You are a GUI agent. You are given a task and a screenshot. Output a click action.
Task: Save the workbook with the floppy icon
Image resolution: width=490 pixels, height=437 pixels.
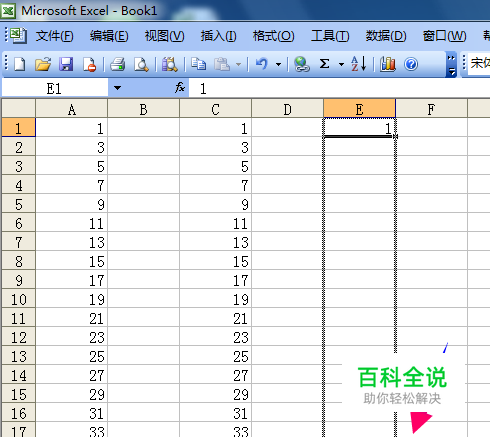pyautogui.click(x=66, y=64)
